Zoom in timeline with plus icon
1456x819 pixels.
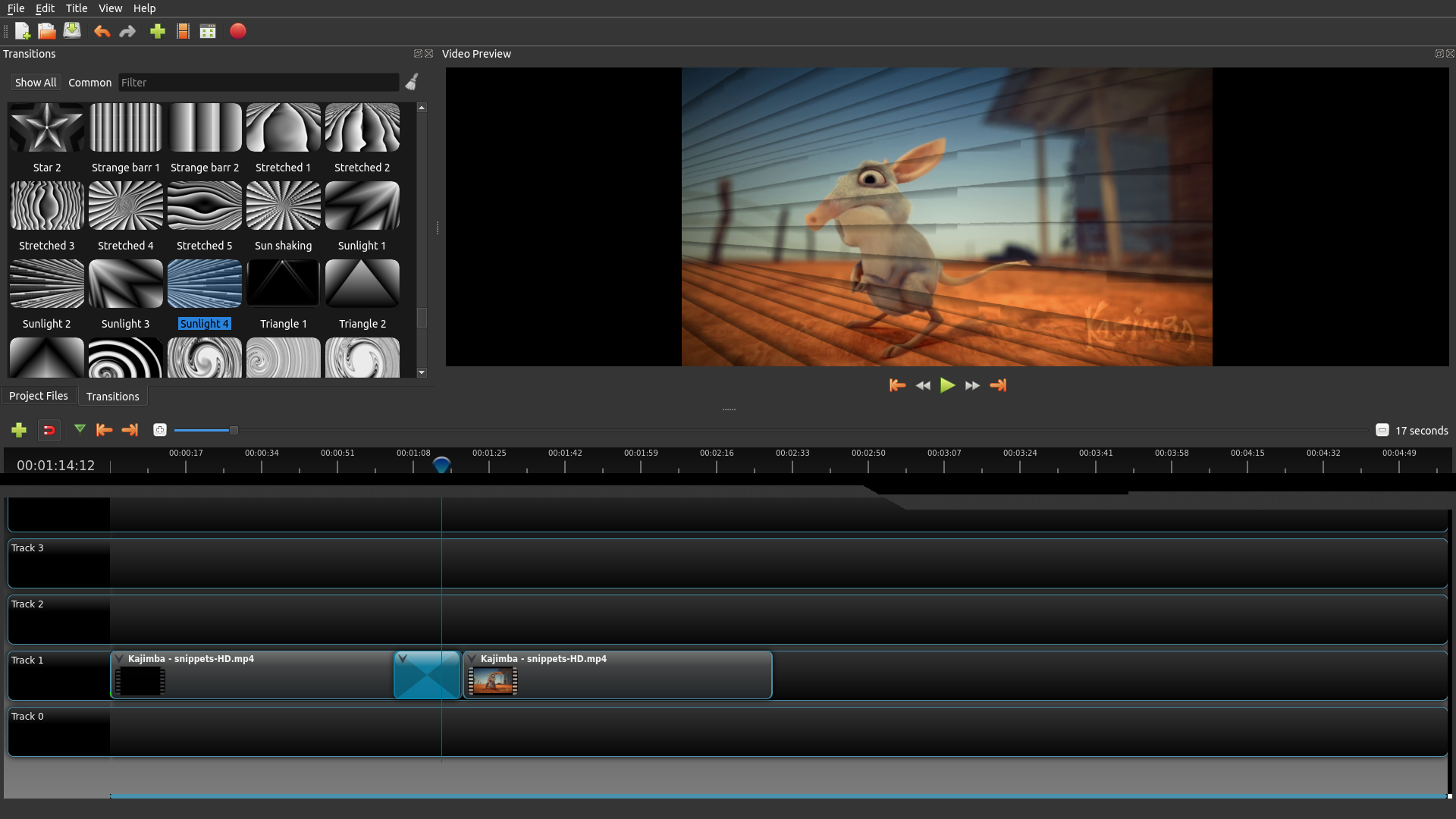[160, 430]
